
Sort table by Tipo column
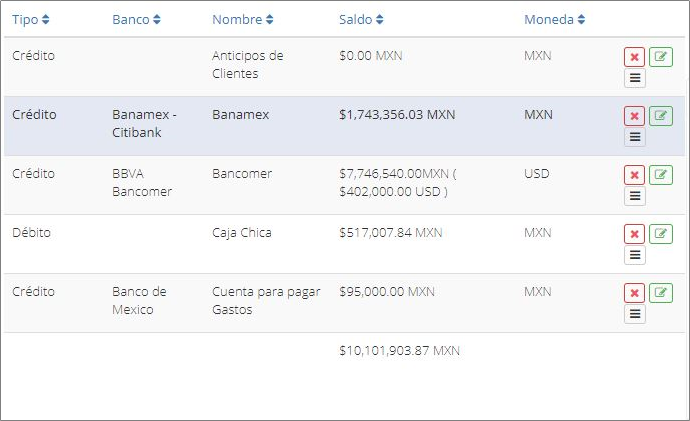pos(30,19)
